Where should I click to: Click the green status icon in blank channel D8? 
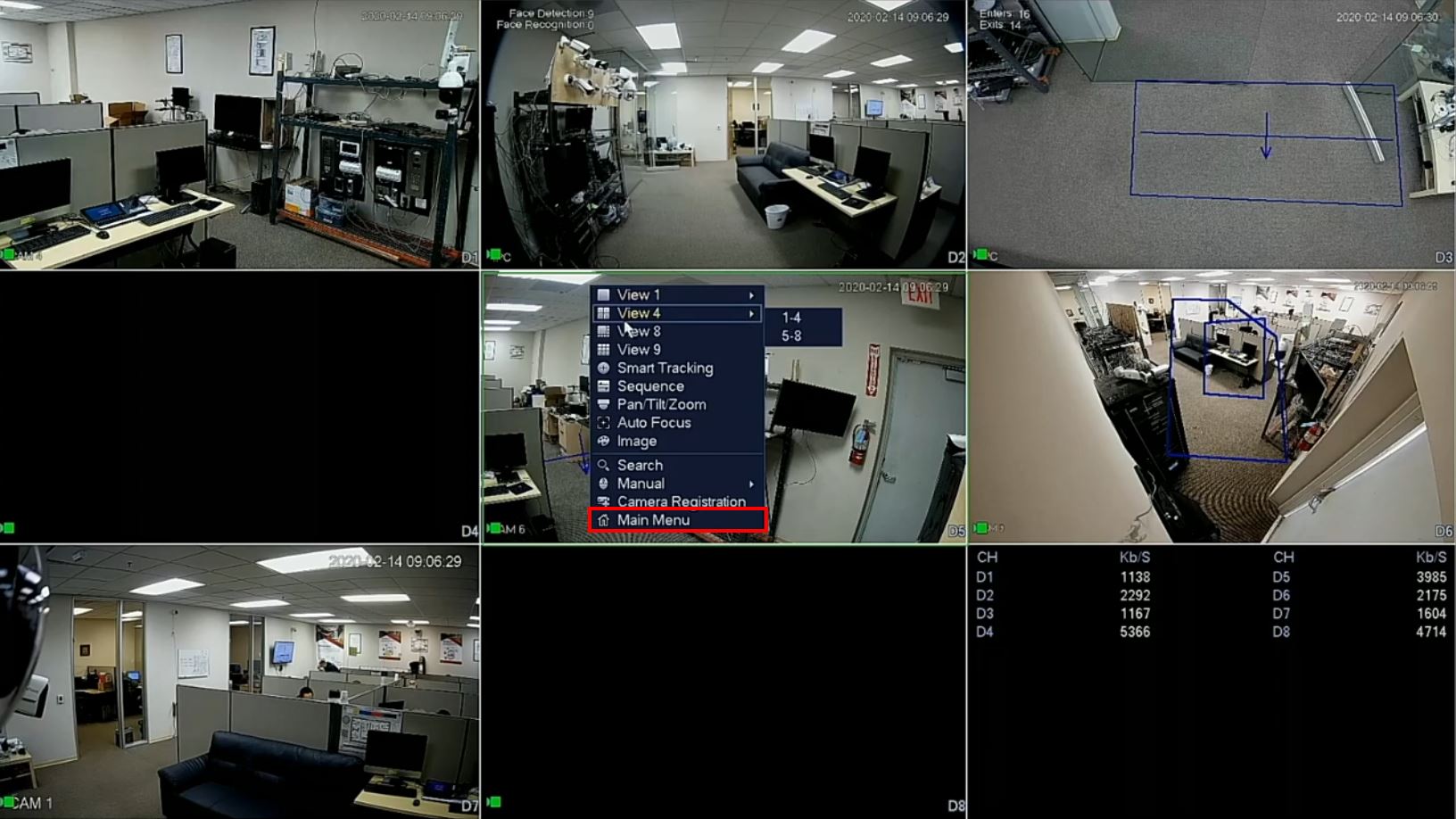click(x=494, y=802)
